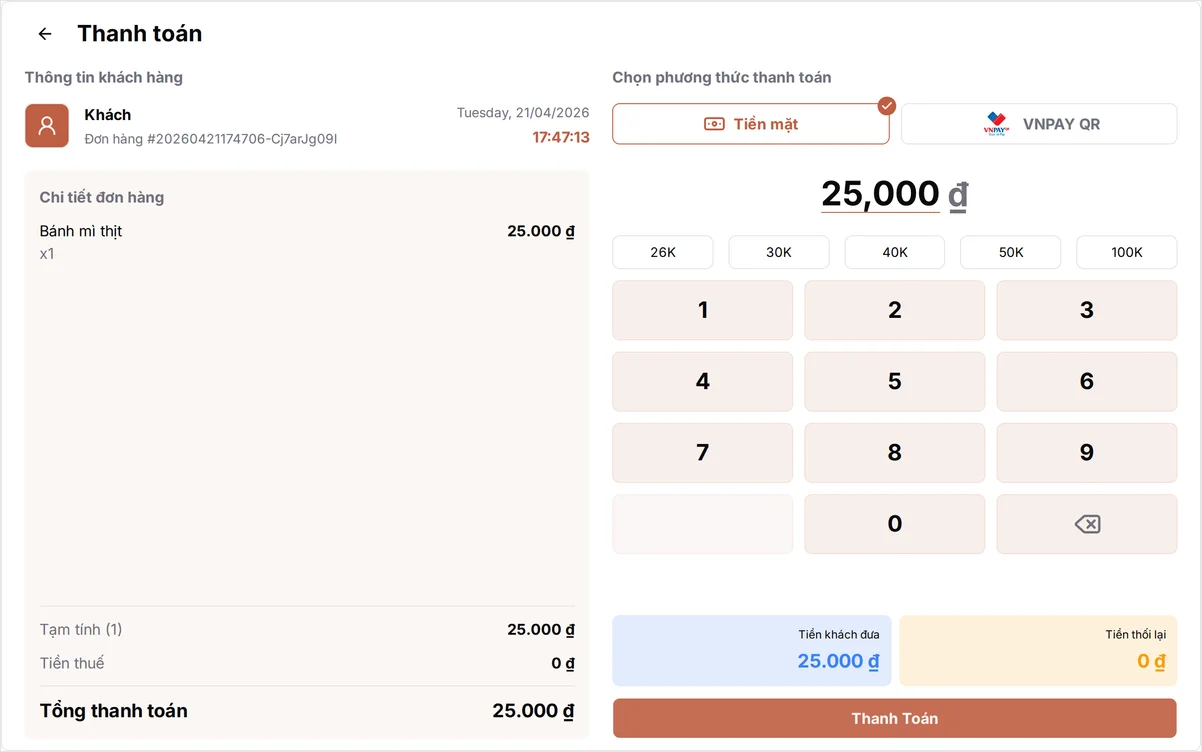Click the VNPAY logo icon
The width and height of the screenshot is (1202, 752).
(997, 124)
